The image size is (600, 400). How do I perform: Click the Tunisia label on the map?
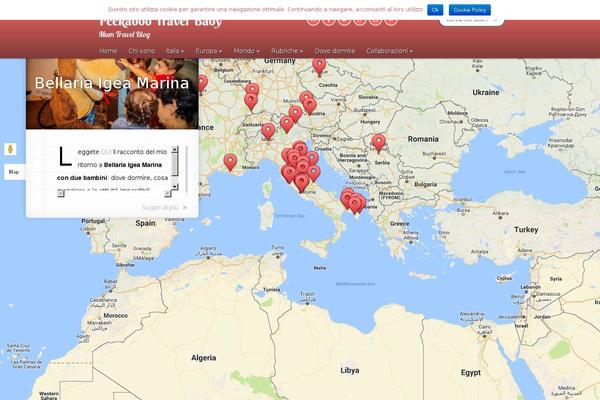tap(272, 290)
